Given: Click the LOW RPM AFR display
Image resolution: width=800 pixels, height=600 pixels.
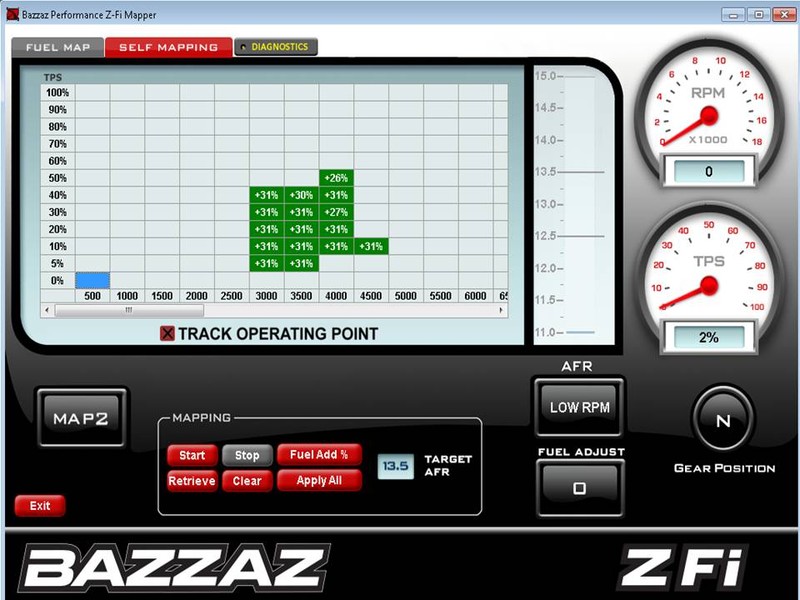Looking at the screenshot, I should click(x=579, y=407).
